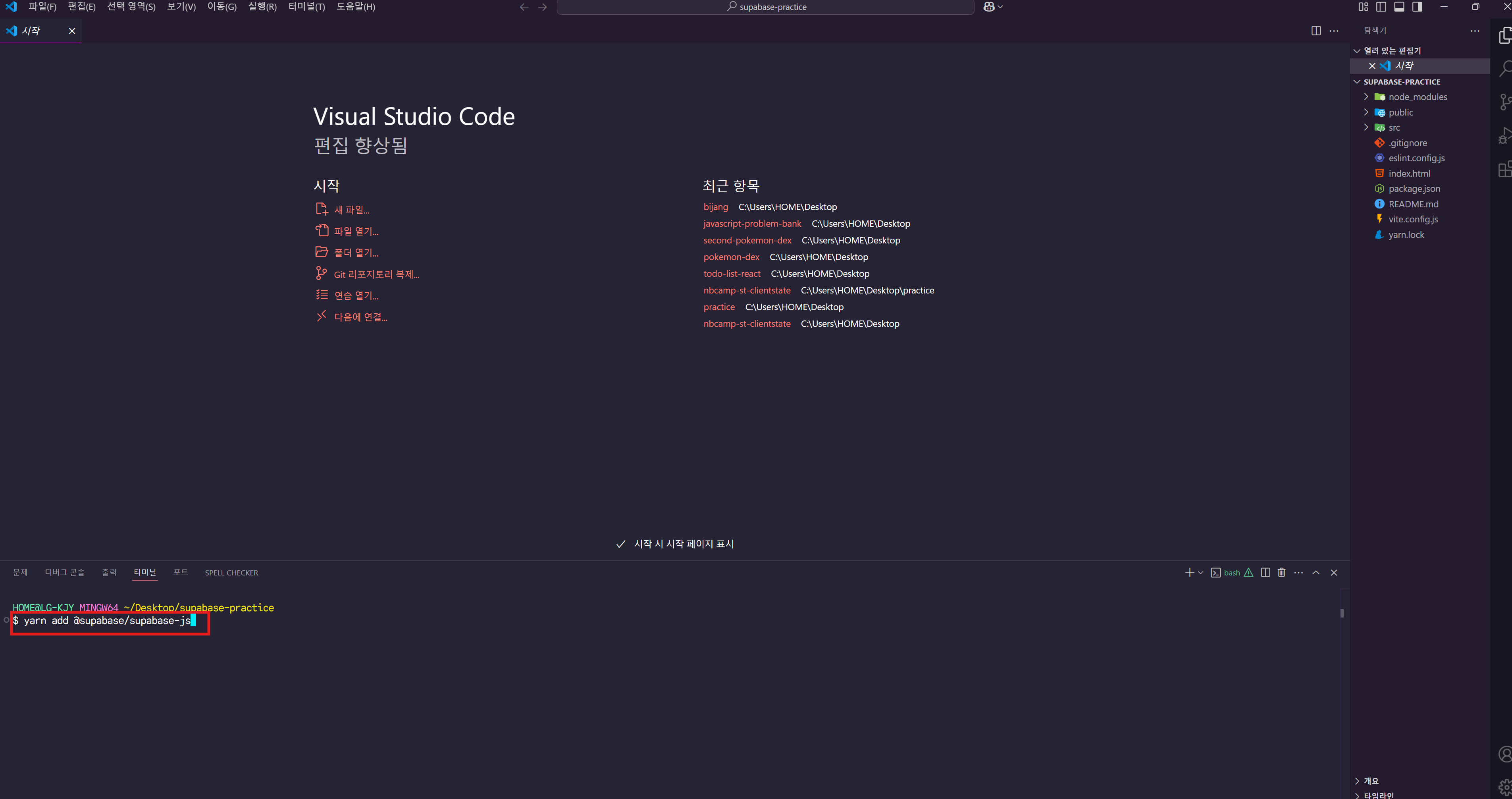Open package.json in the explorer

point(1414,189)
